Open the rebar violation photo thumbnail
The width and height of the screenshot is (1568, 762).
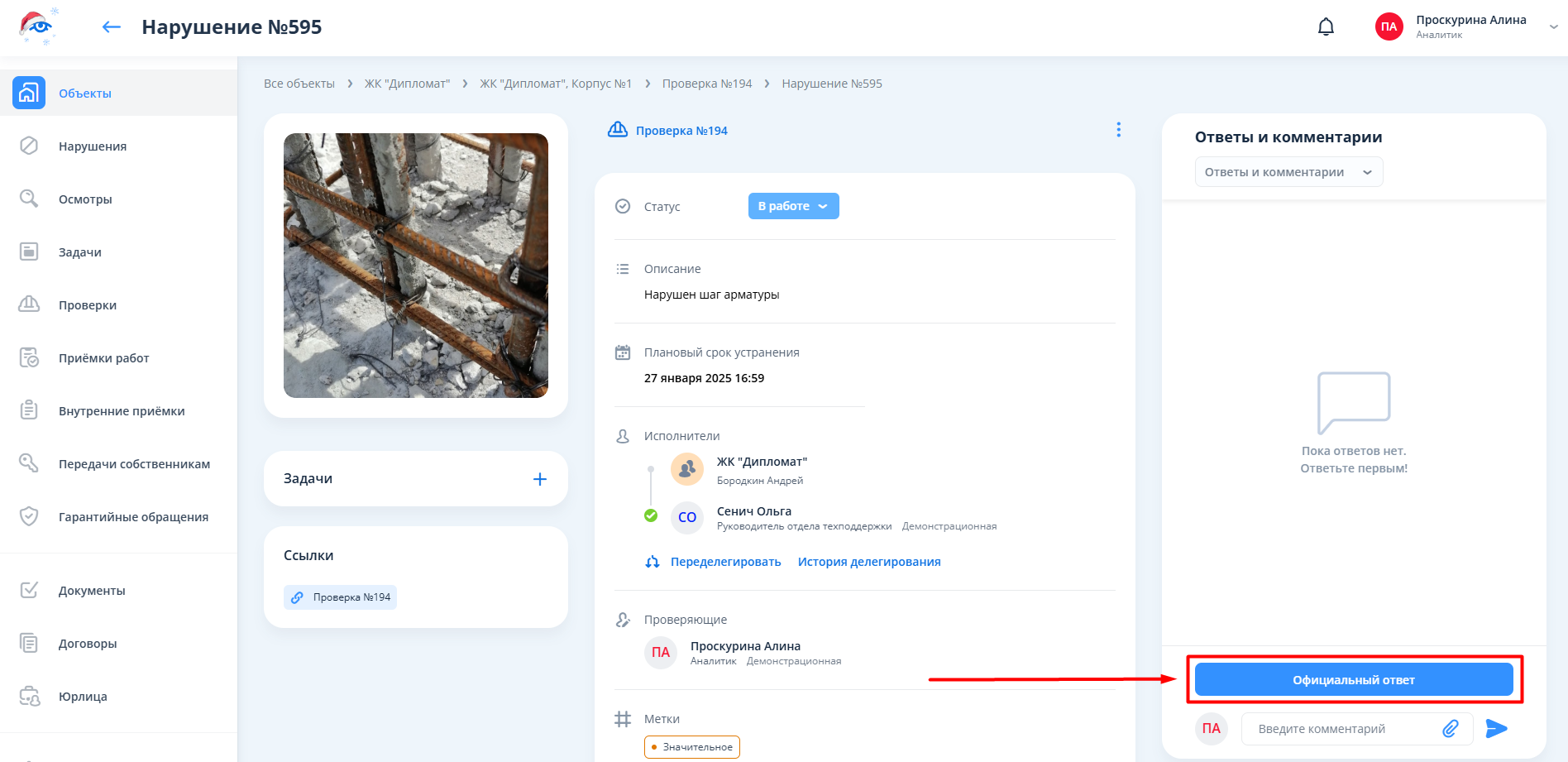415,266
